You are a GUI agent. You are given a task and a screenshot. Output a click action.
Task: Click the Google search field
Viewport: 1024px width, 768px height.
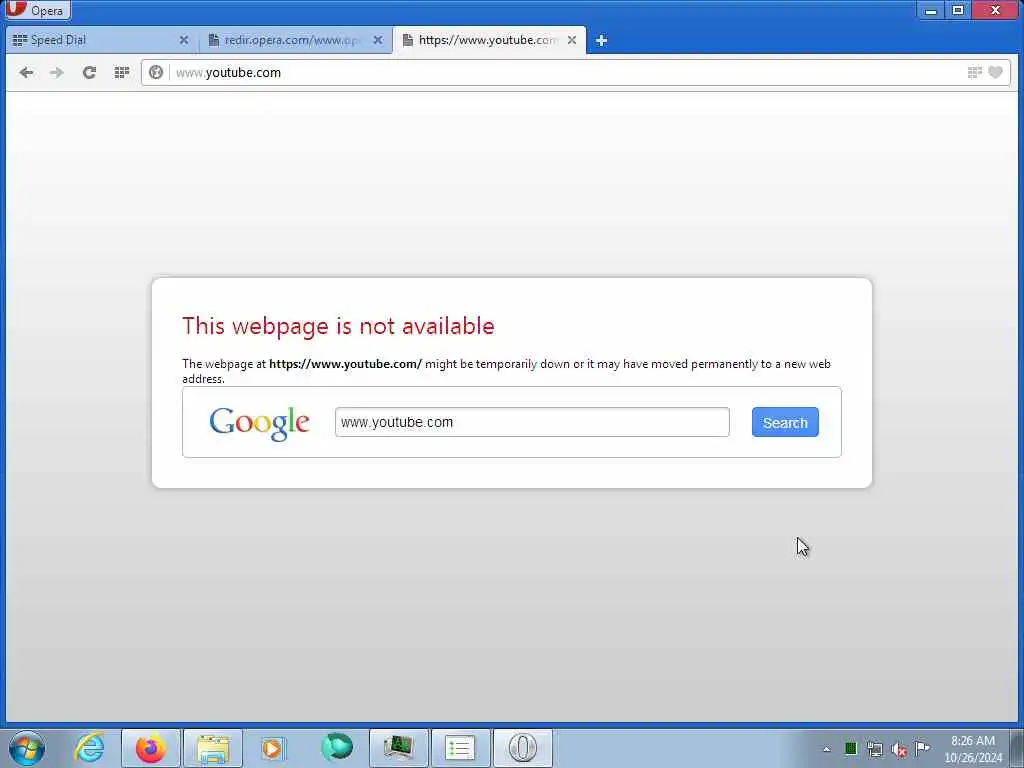pos(532,422)
